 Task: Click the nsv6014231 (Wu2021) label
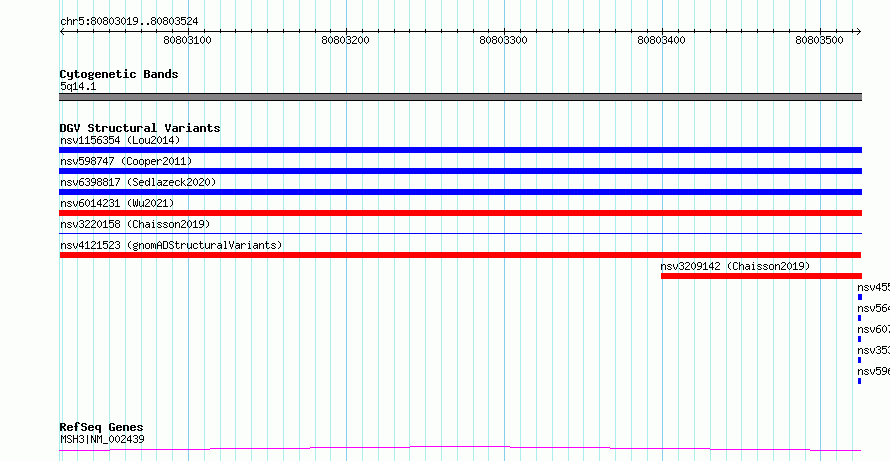(x=117, y=203)
